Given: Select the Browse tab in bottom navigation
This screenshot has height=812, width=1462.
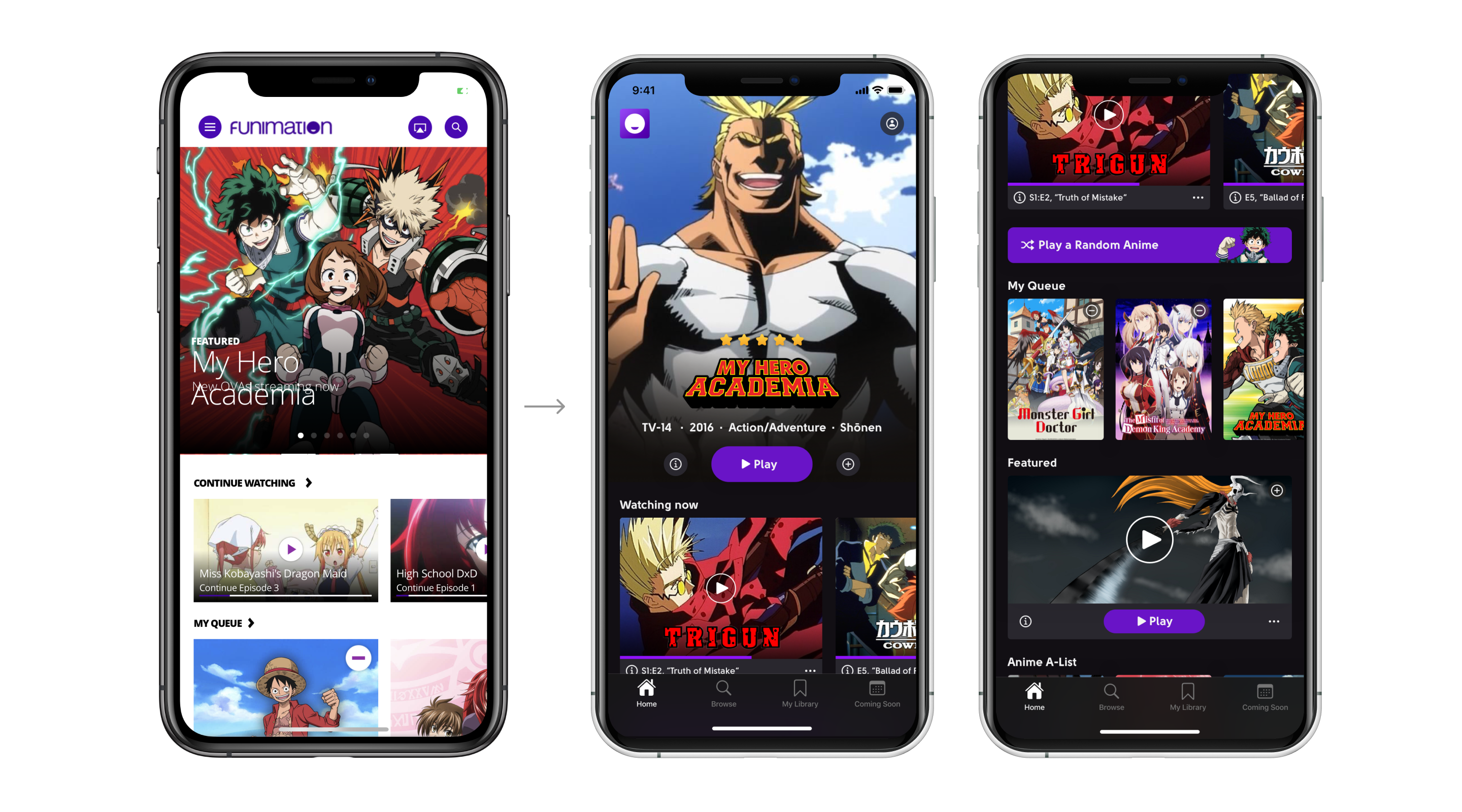Looking at the screenshot, I should tap(723, 700).
